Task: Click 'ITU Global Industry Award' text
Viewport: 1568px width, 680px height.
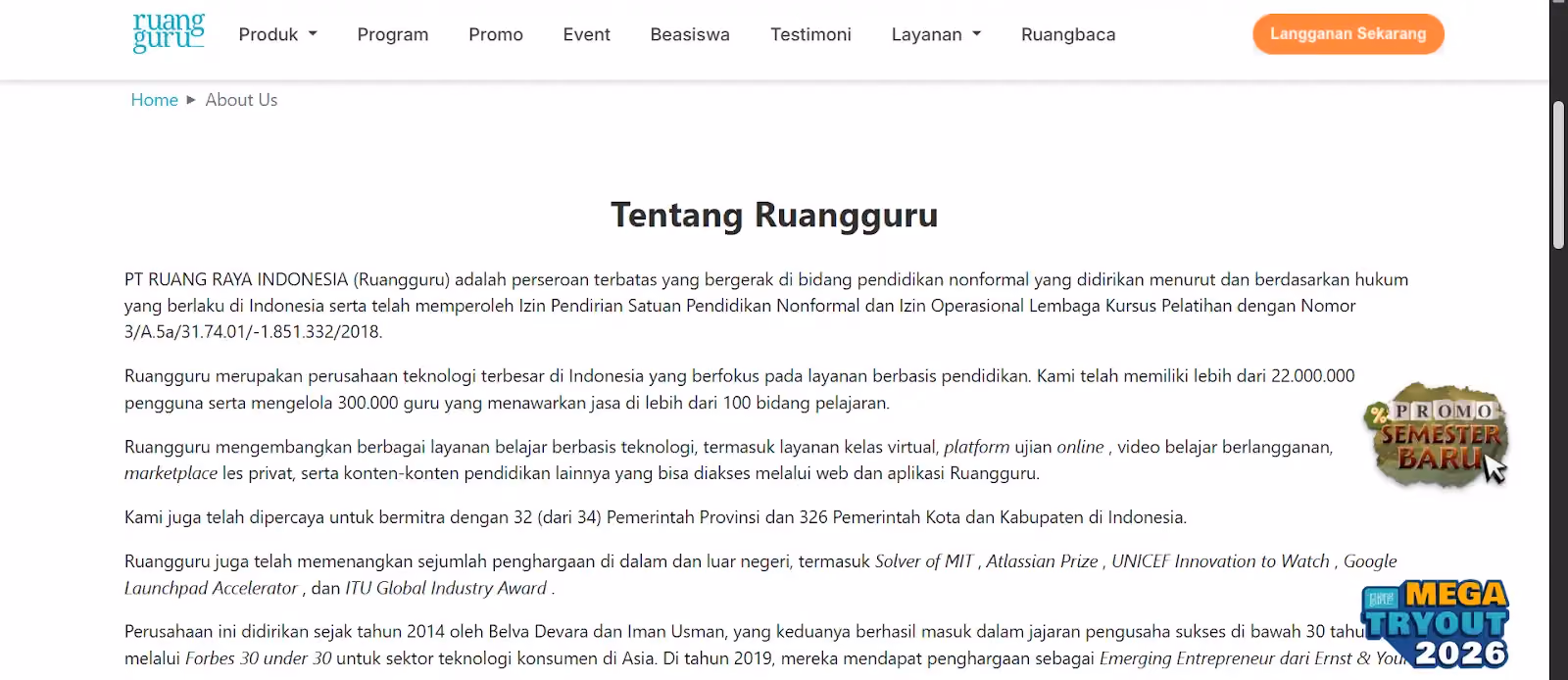Action: coord(446,588)
